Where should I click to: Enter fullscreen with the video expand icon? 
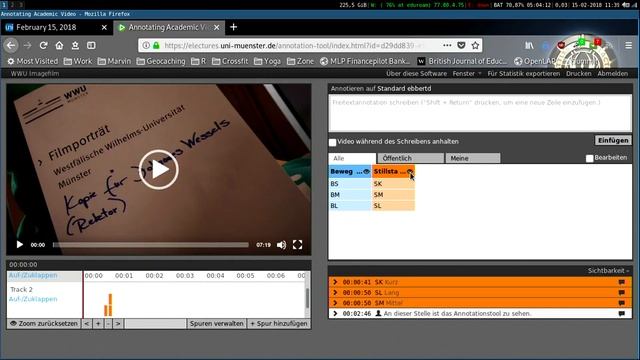[298, 245]
